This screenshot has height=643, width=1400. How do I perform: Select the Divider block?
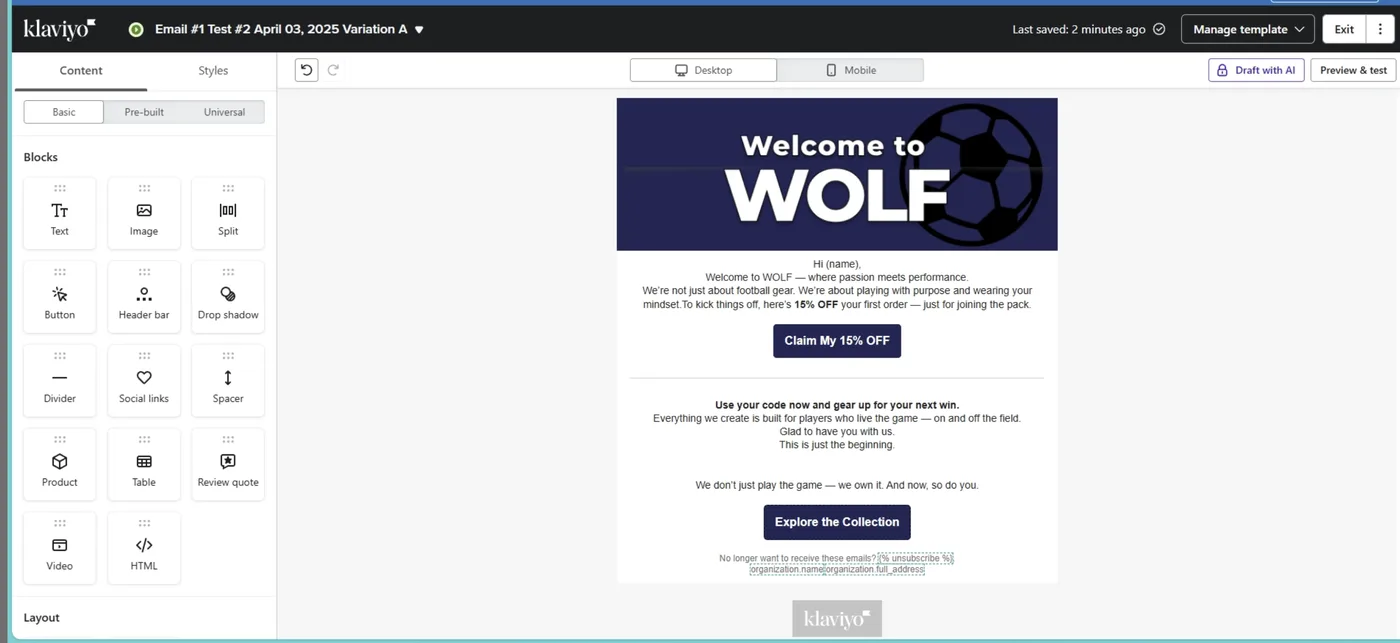tap(60, 381)
